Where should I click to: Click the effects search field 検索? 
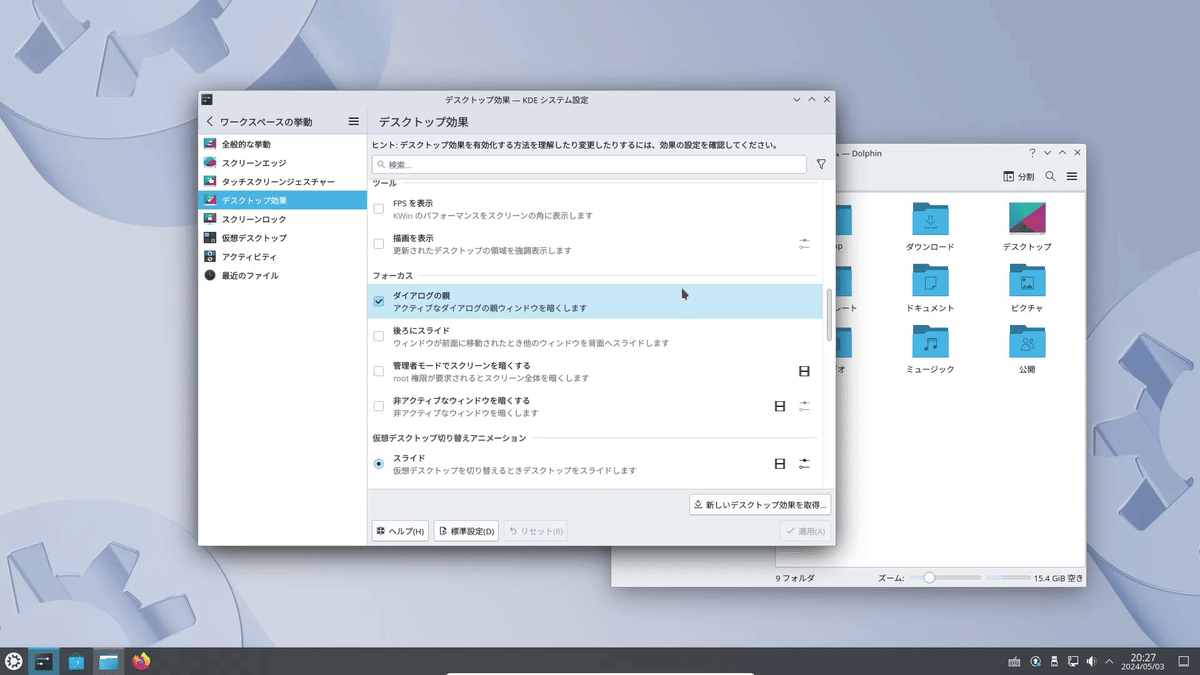[x=589, y=164]
